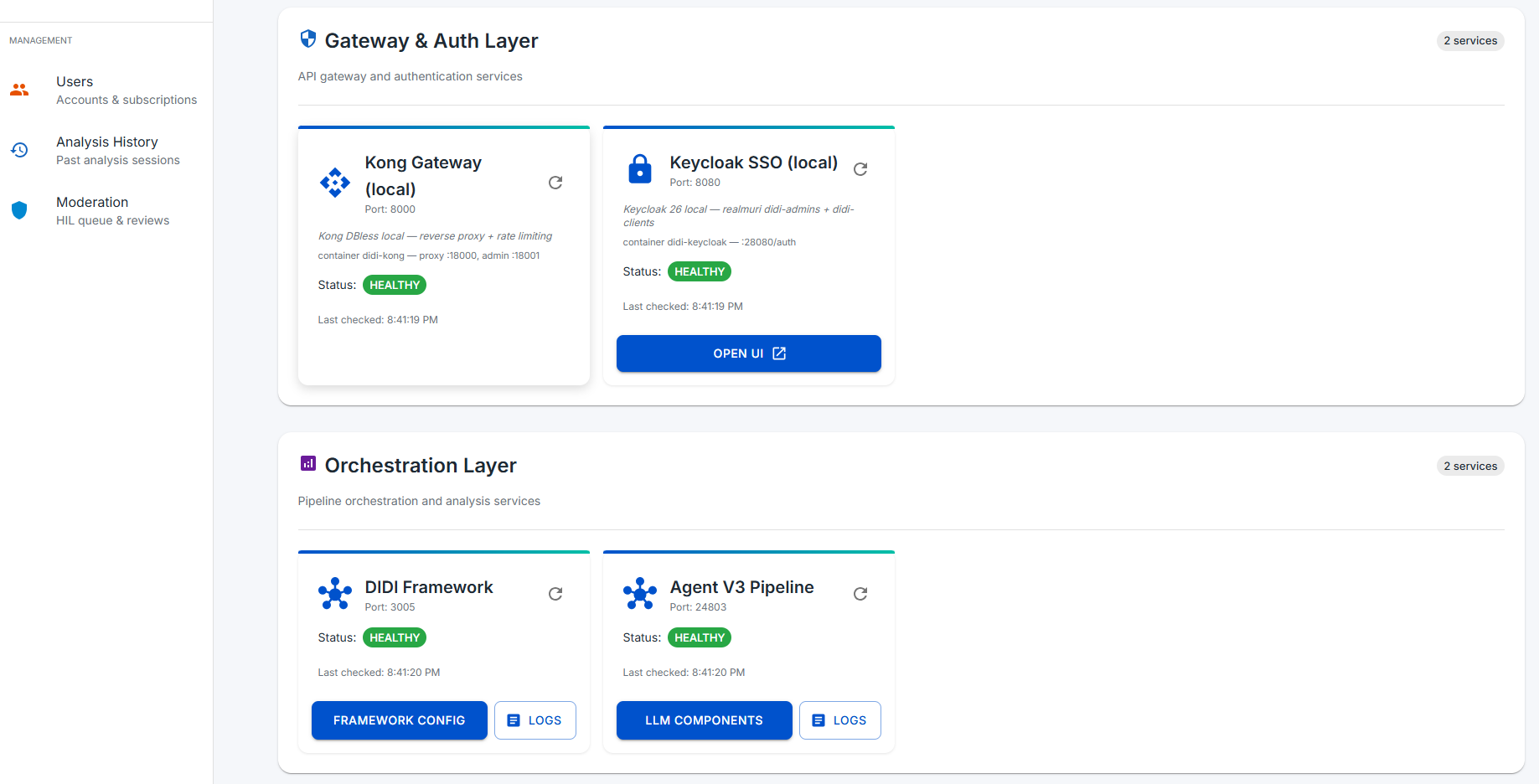
Task: Open the Keycloak UI
Action: pyautogui.click(x=749, y=353)
